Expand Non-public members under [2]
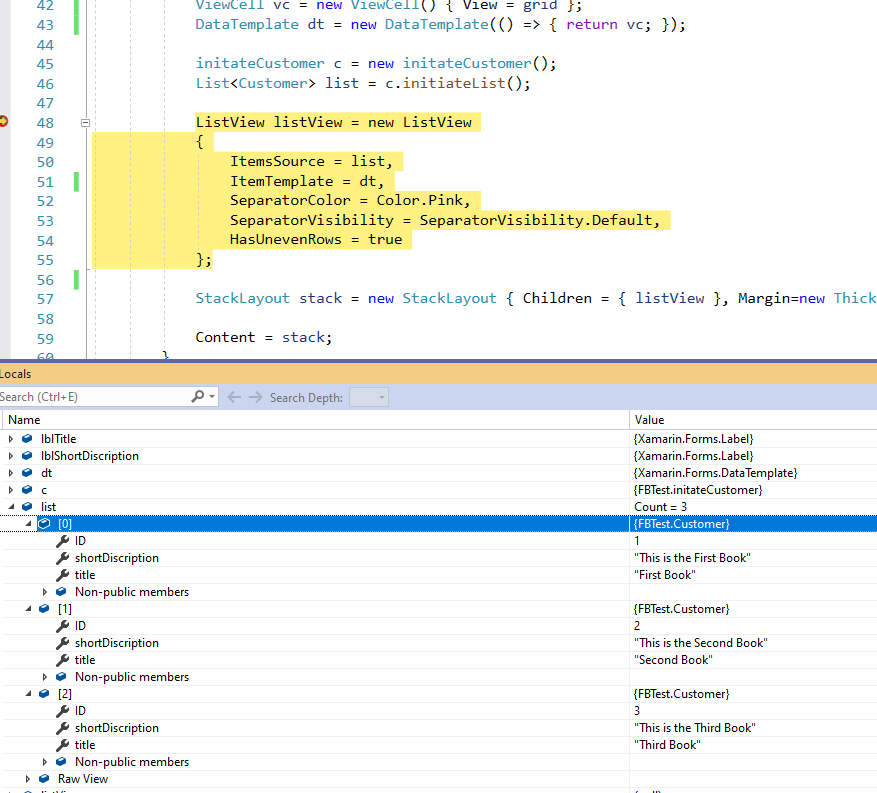Viewport: 877px width, 793px height. point(45,762)
